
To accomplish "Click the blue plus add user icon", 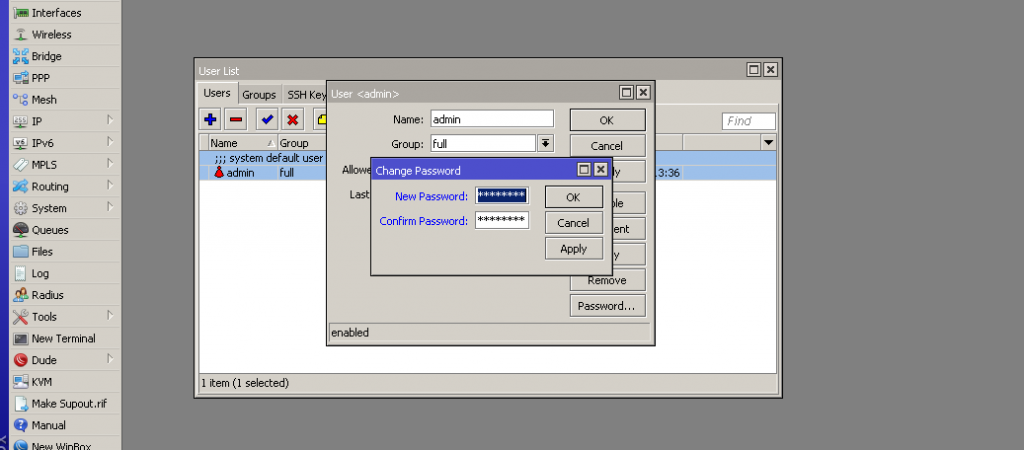I will [x=210, y=120].
